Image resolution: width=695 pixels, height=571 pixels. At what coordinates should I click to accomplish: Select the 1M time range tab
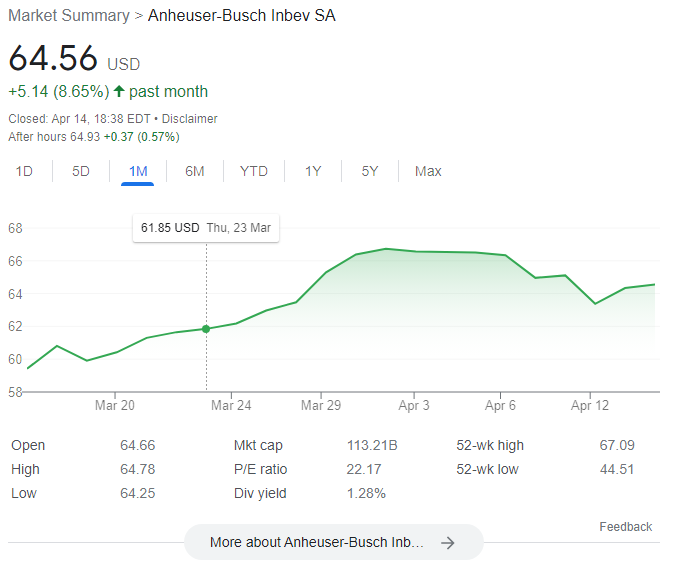coord(138,171)
